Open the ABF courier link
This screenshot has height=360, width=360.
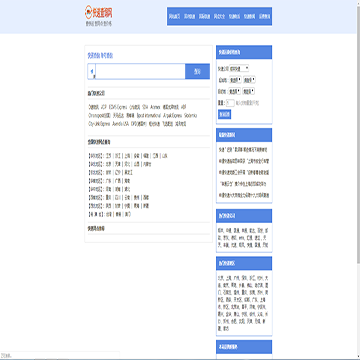pos(184,107)
